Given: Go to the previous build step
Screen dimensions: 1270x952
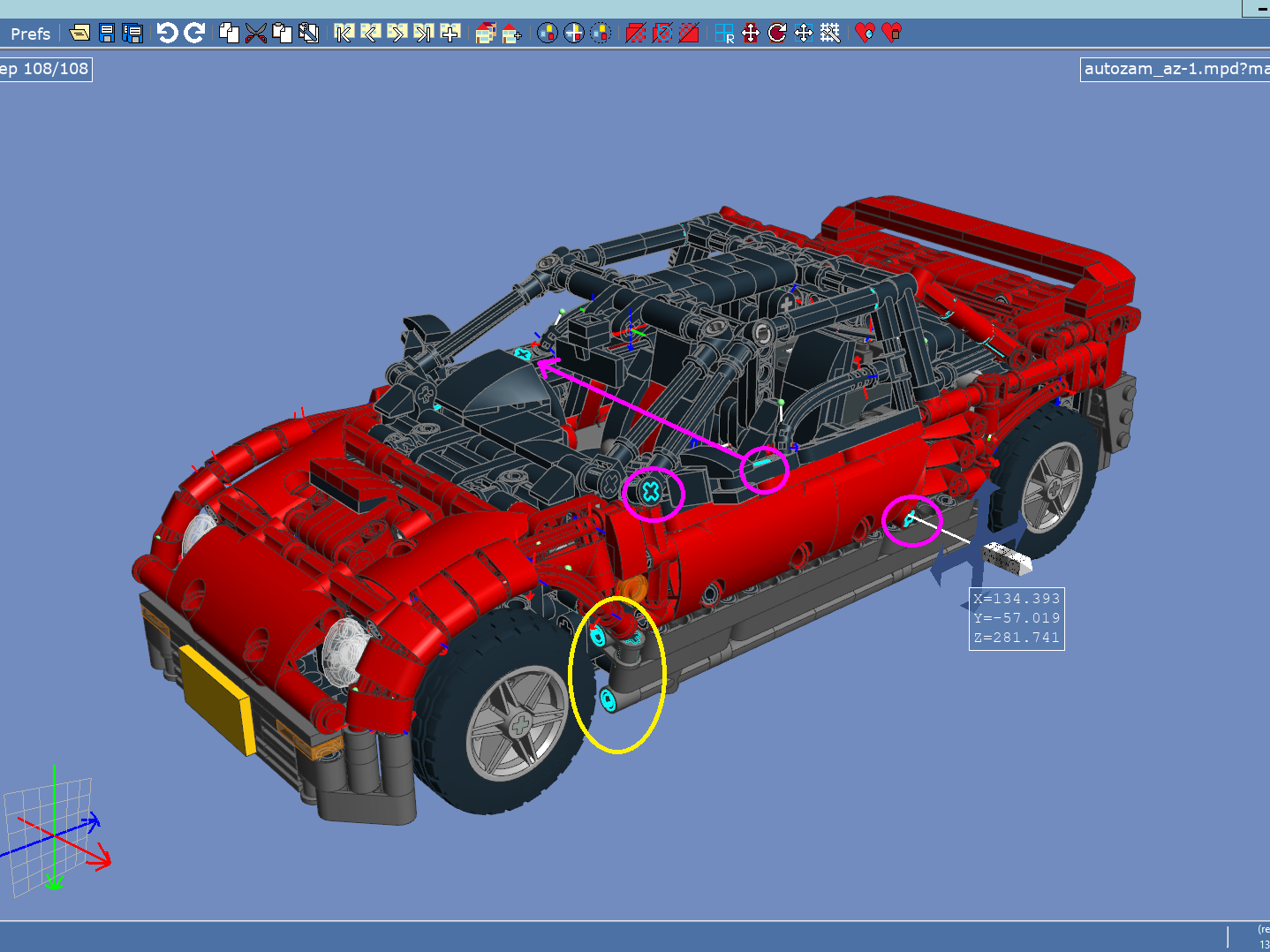Looking at the screenshot, I should click(369, 33).
